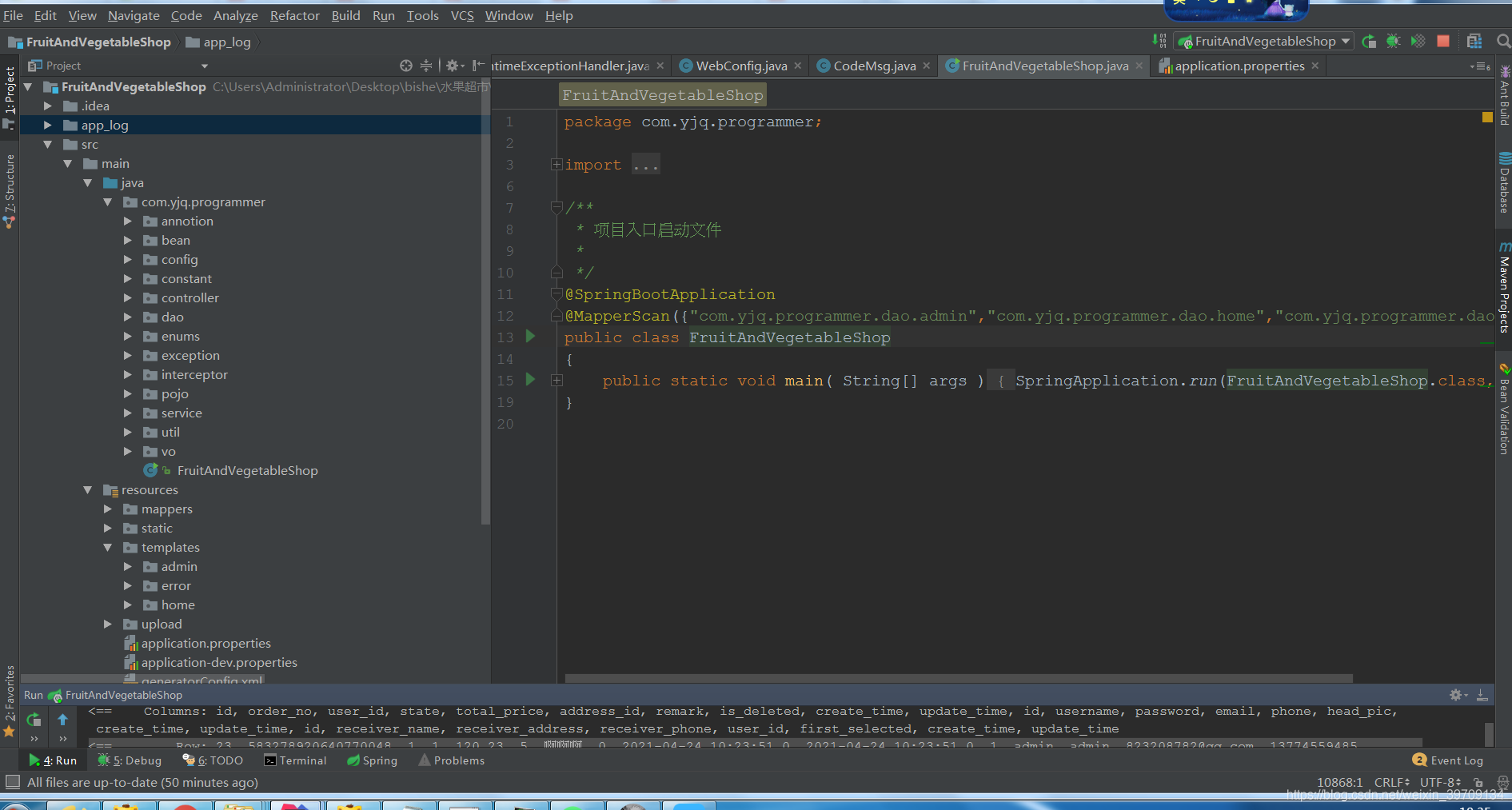This screenshot has width=1512, height=810.
Task: Switch to the application.properties tab
Action: (x=1239, y=66)
